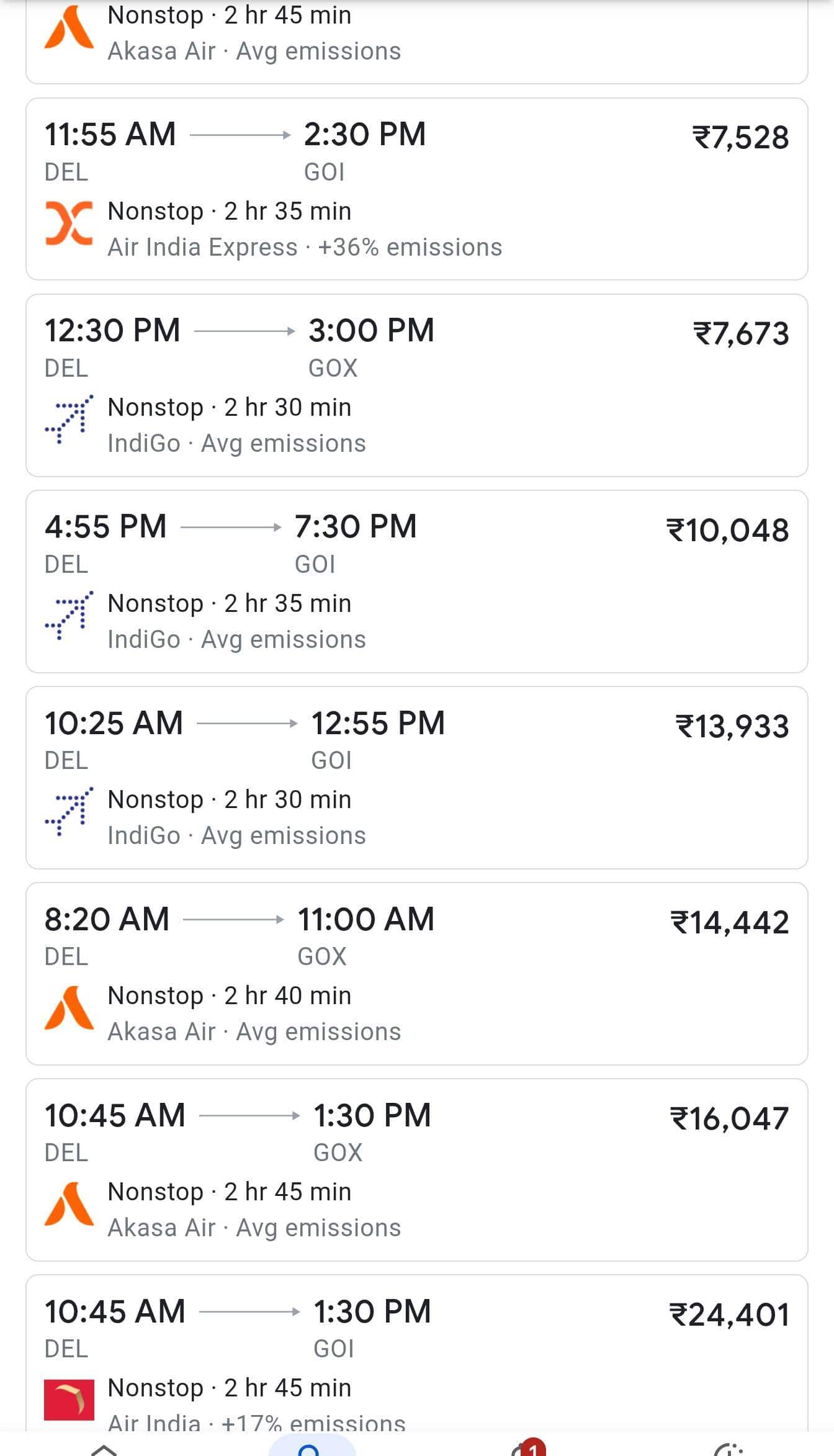Tap the red Air India logo

[x=69, y=1400]
